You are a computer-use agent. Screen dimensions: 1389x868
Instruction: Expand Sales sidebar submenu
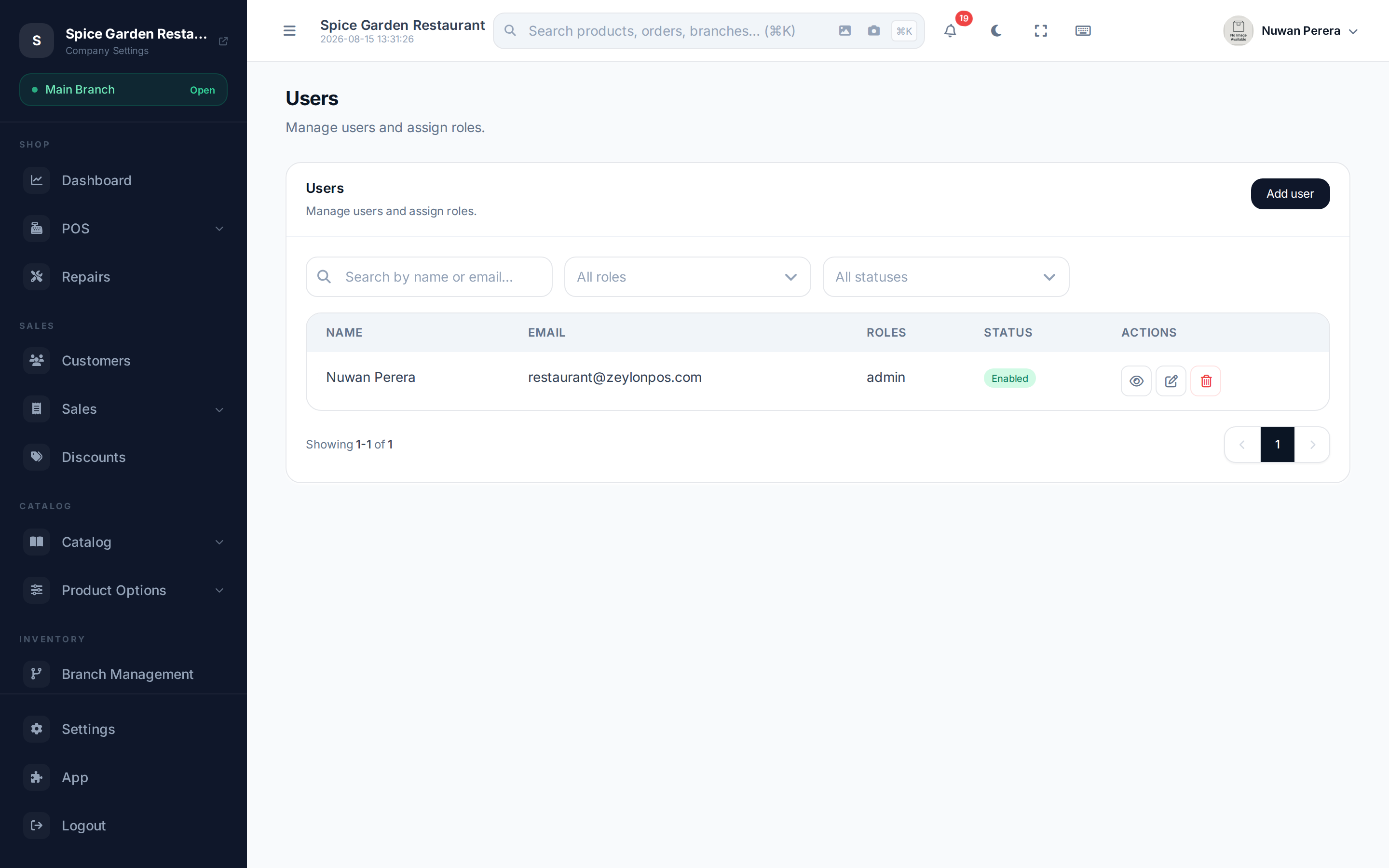coord(123,409)
